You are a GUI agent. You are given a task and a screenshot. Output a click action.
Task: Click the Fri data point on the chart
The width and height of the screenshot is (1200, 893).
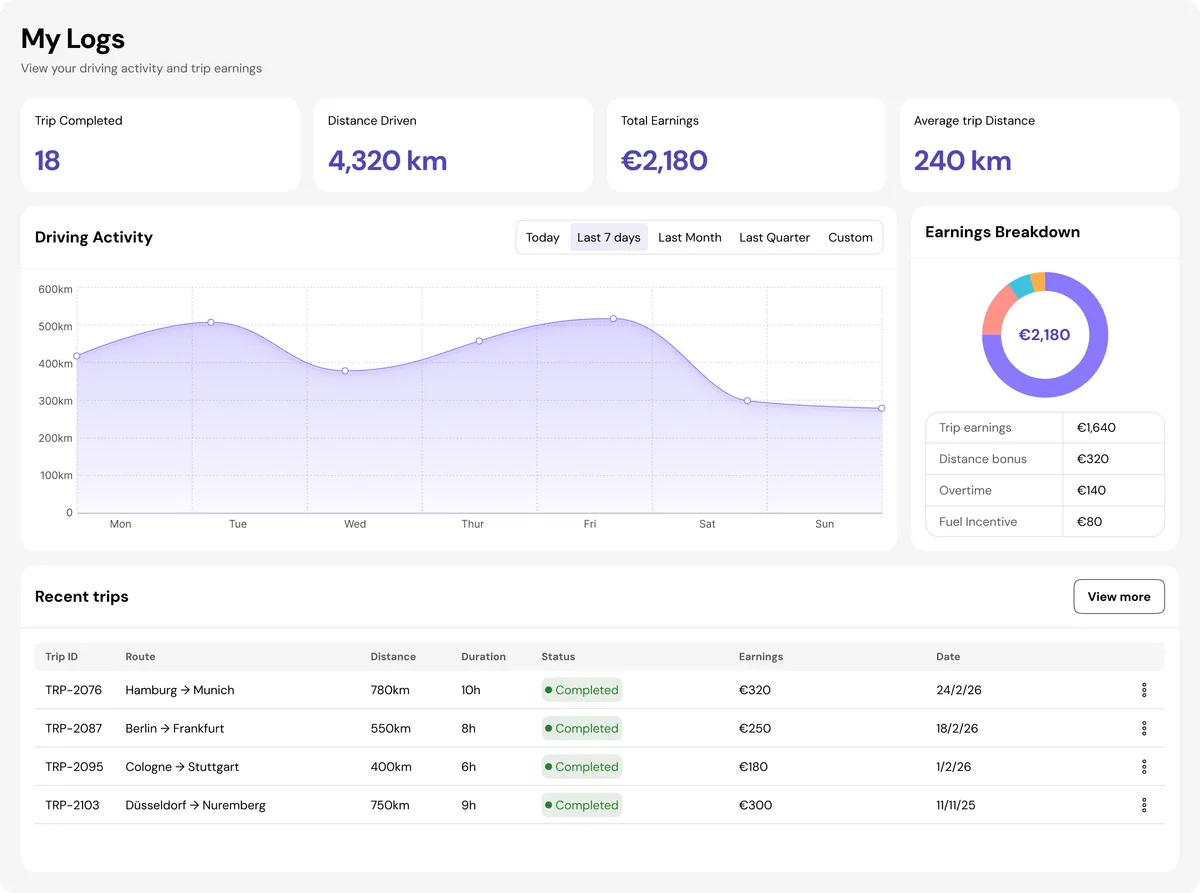(x=613, y=319)
